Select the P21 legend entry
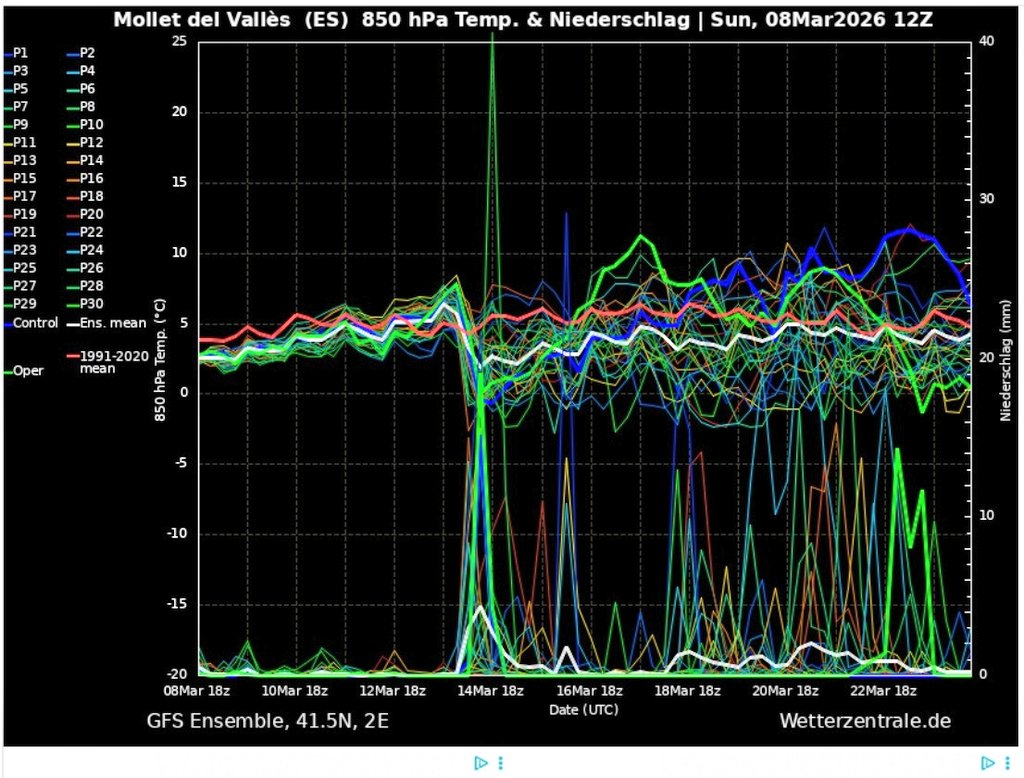 pos(20,232)
